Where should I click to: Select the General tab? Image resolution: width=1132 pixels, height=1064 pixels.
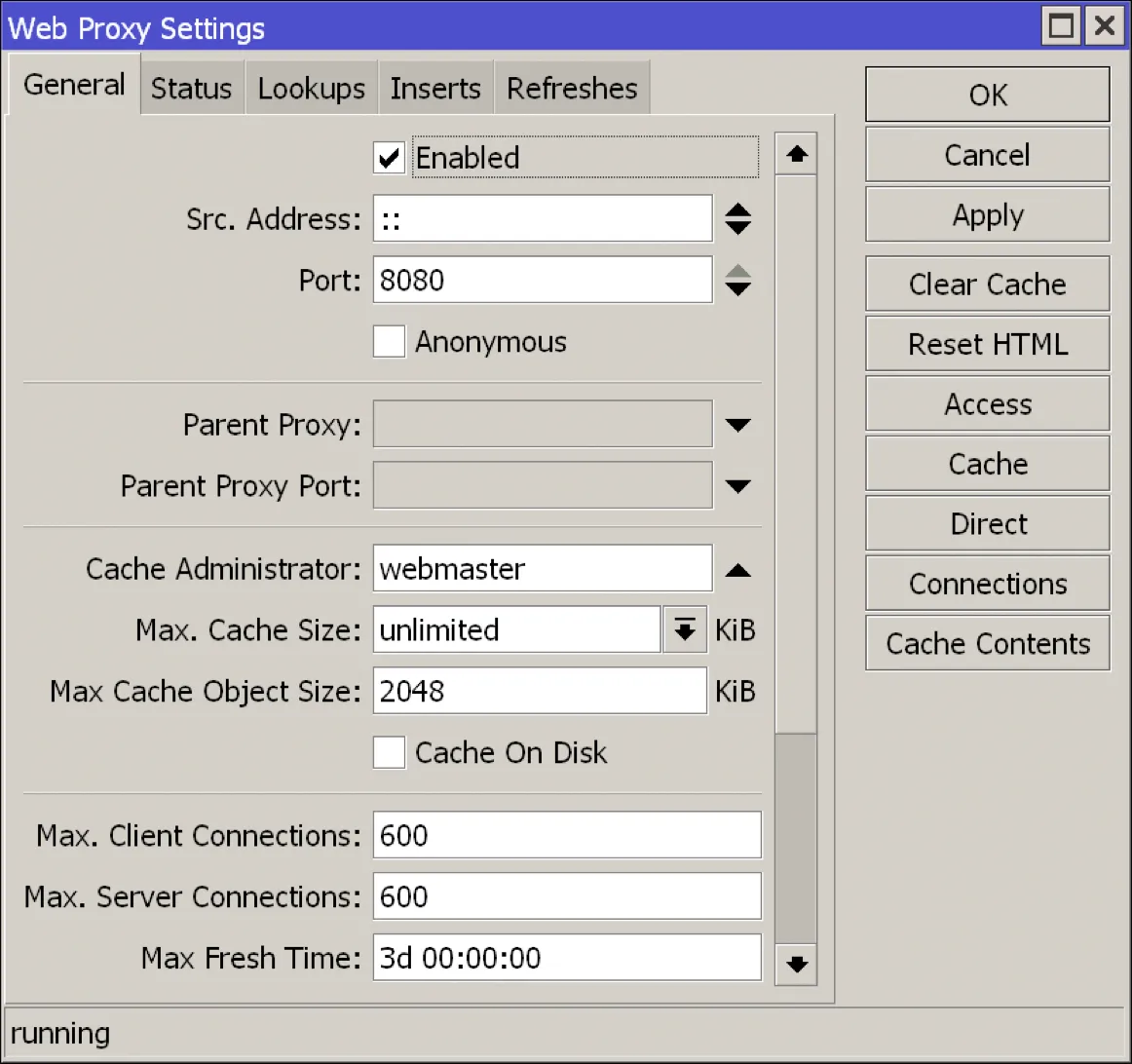[x=74, y=85]
